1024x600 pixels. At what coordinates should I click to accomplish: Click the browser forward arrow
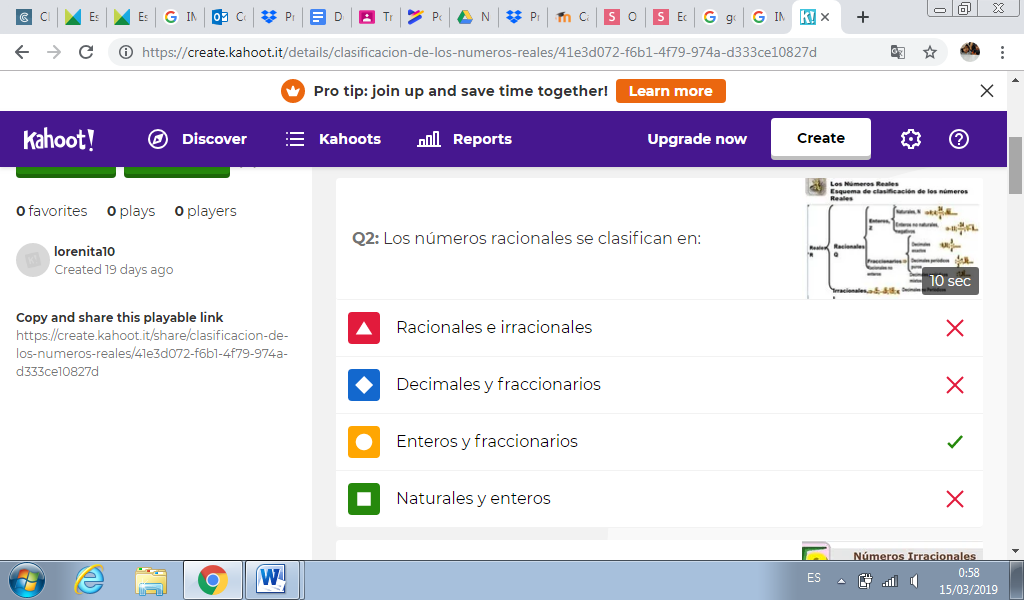(54, 52)
